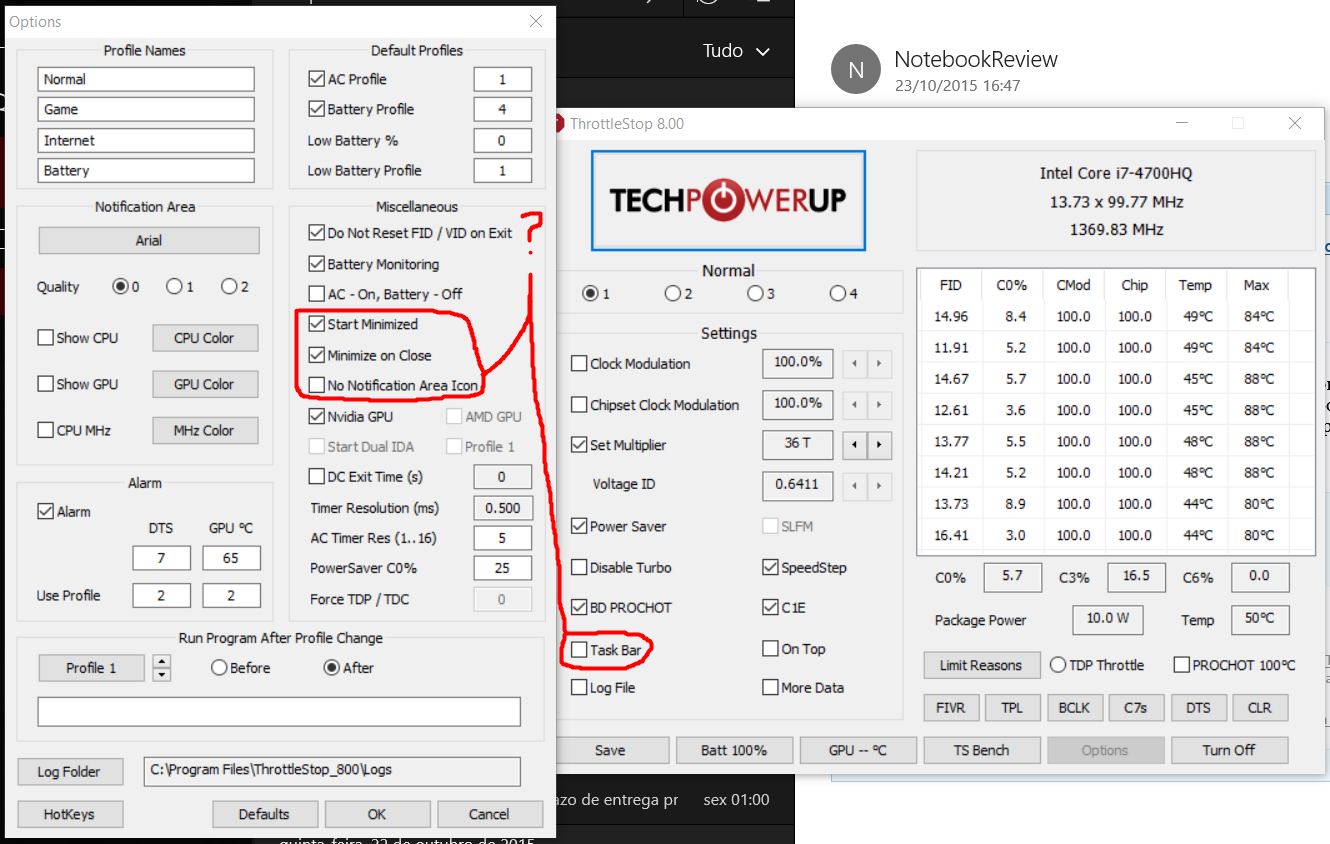Open the FIVR window button
This screenshot has width=1330, height=844.
(951, 708)
